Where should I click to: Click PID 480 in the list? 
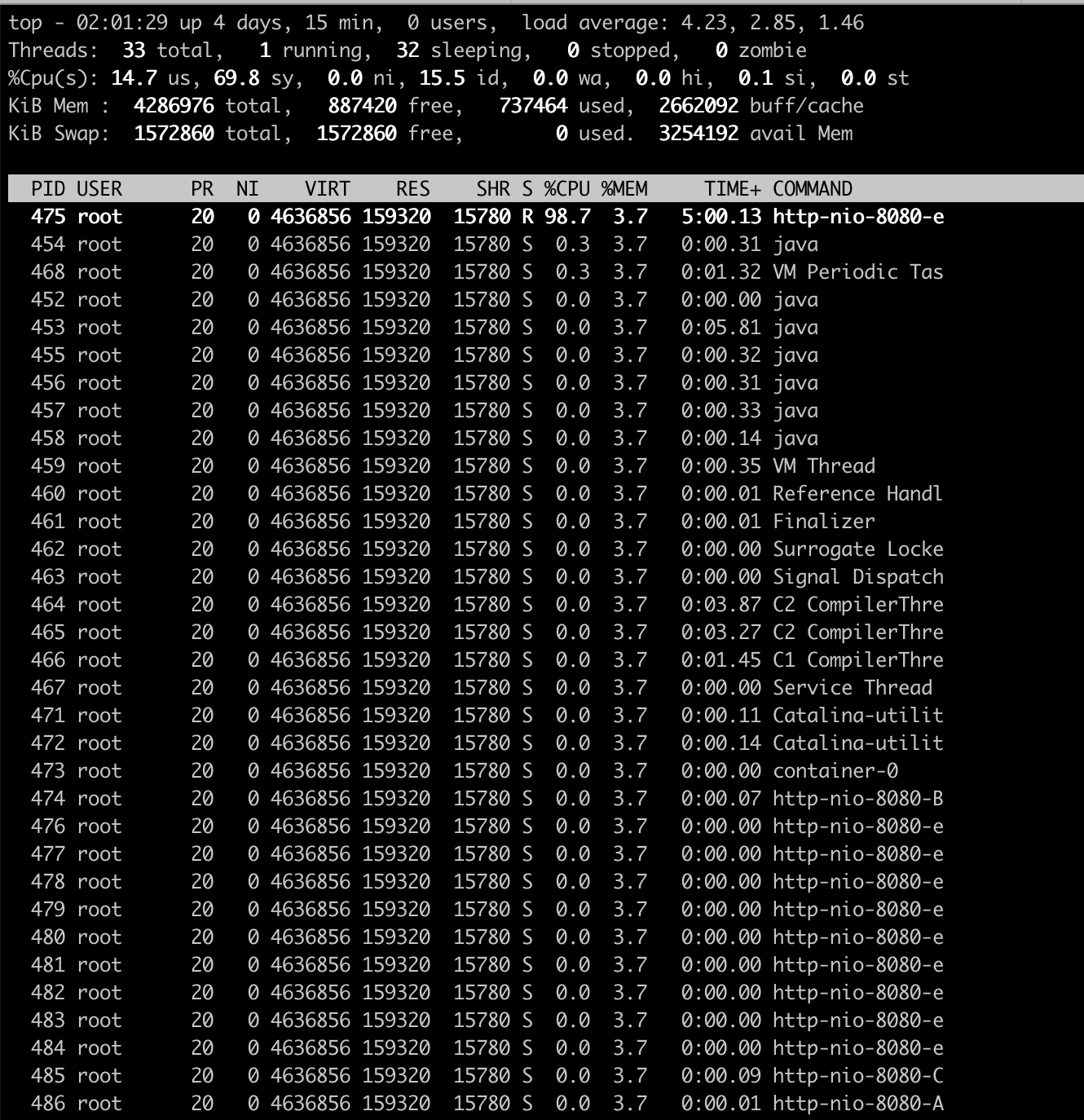pos(48,937)
